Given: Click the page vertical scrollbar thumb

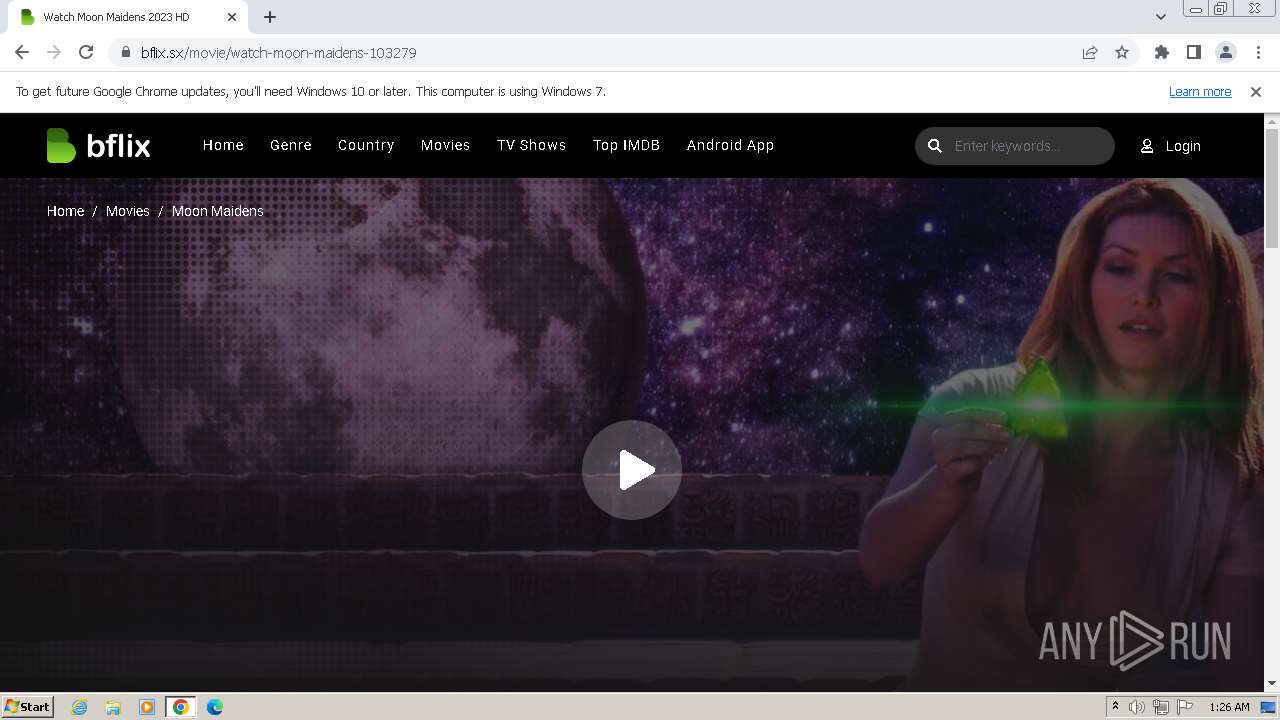Looking at the screenshot, I should point(1272,188).
